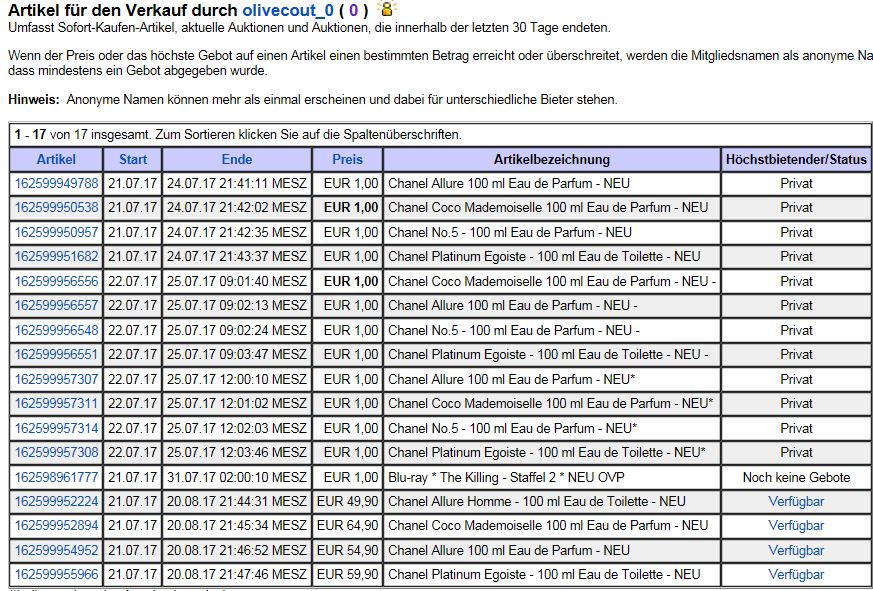This screenshot has height=591, width=873.
Task: Open item number 162599952224
Action: coord(56,501)
